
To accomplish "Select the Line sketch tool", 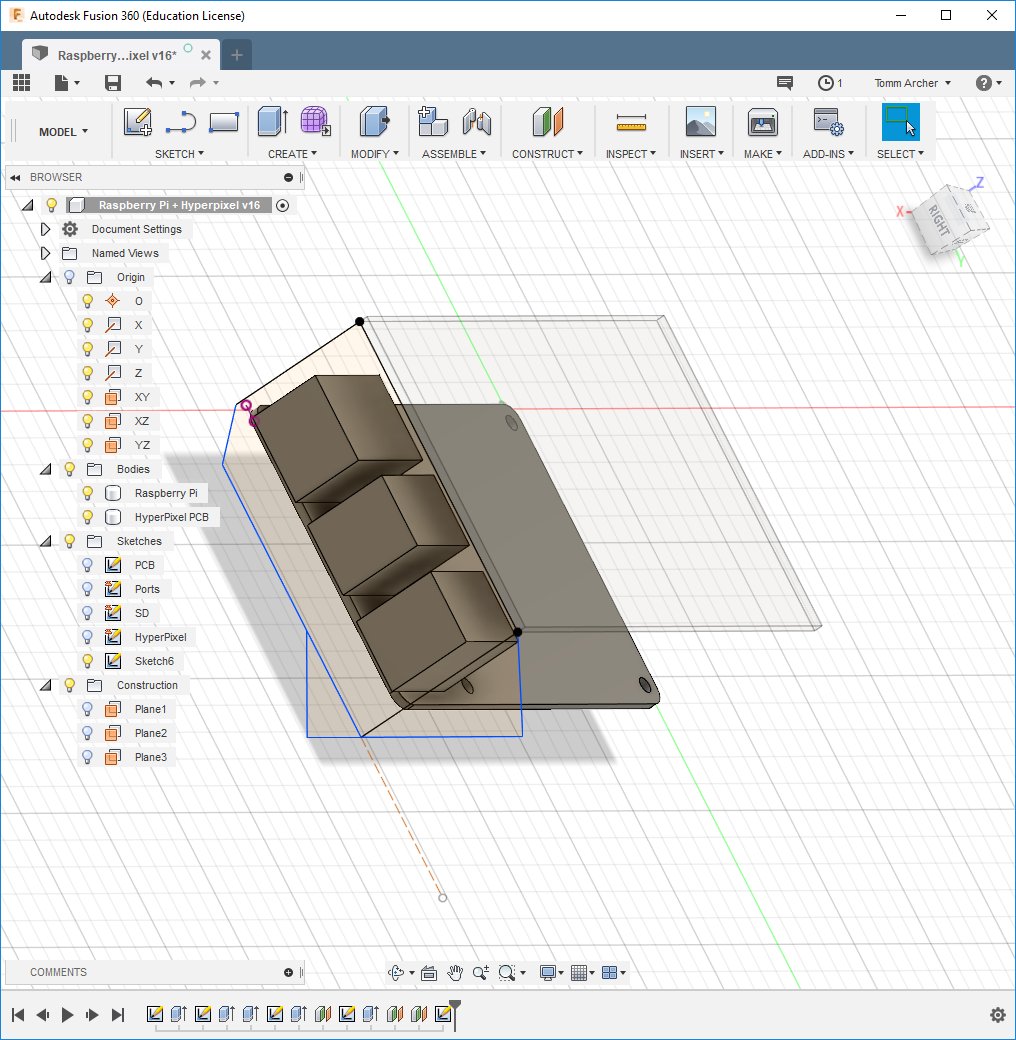I will pos(180,122).
